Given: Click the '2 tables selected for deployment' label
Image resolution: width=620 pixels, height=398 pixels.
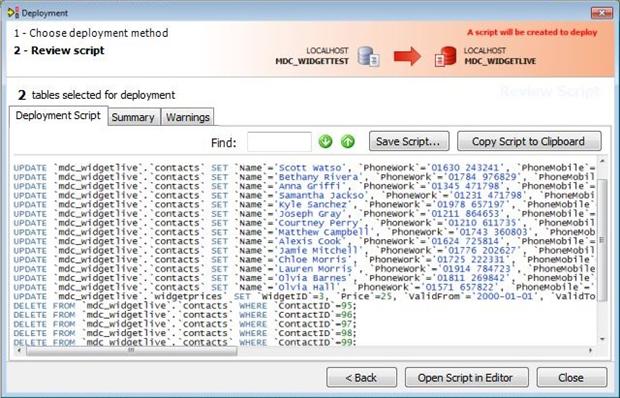Looking at the screenshot, I should click(x=96, y=95).
